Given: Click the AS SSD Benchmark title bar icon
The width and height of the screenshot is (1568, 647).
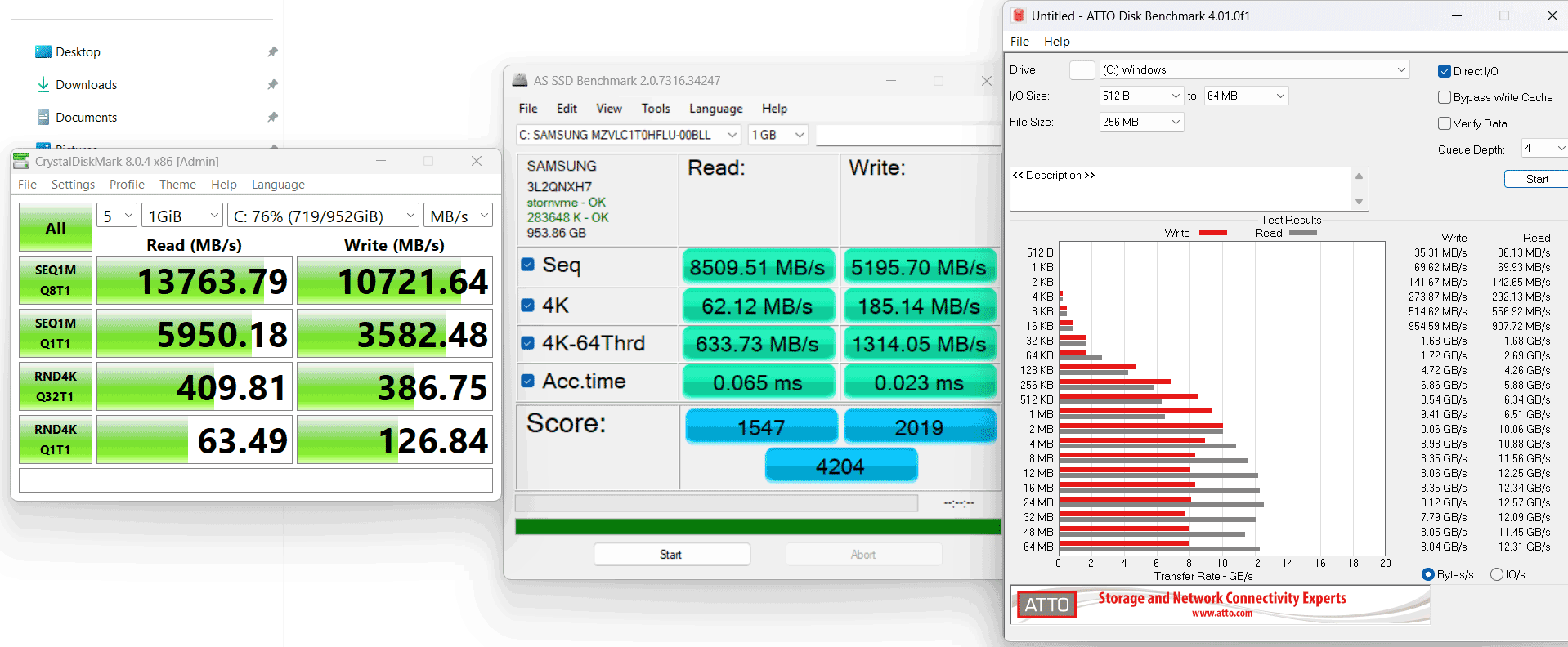Looking at the screenshot, I should tap(520, 80).
